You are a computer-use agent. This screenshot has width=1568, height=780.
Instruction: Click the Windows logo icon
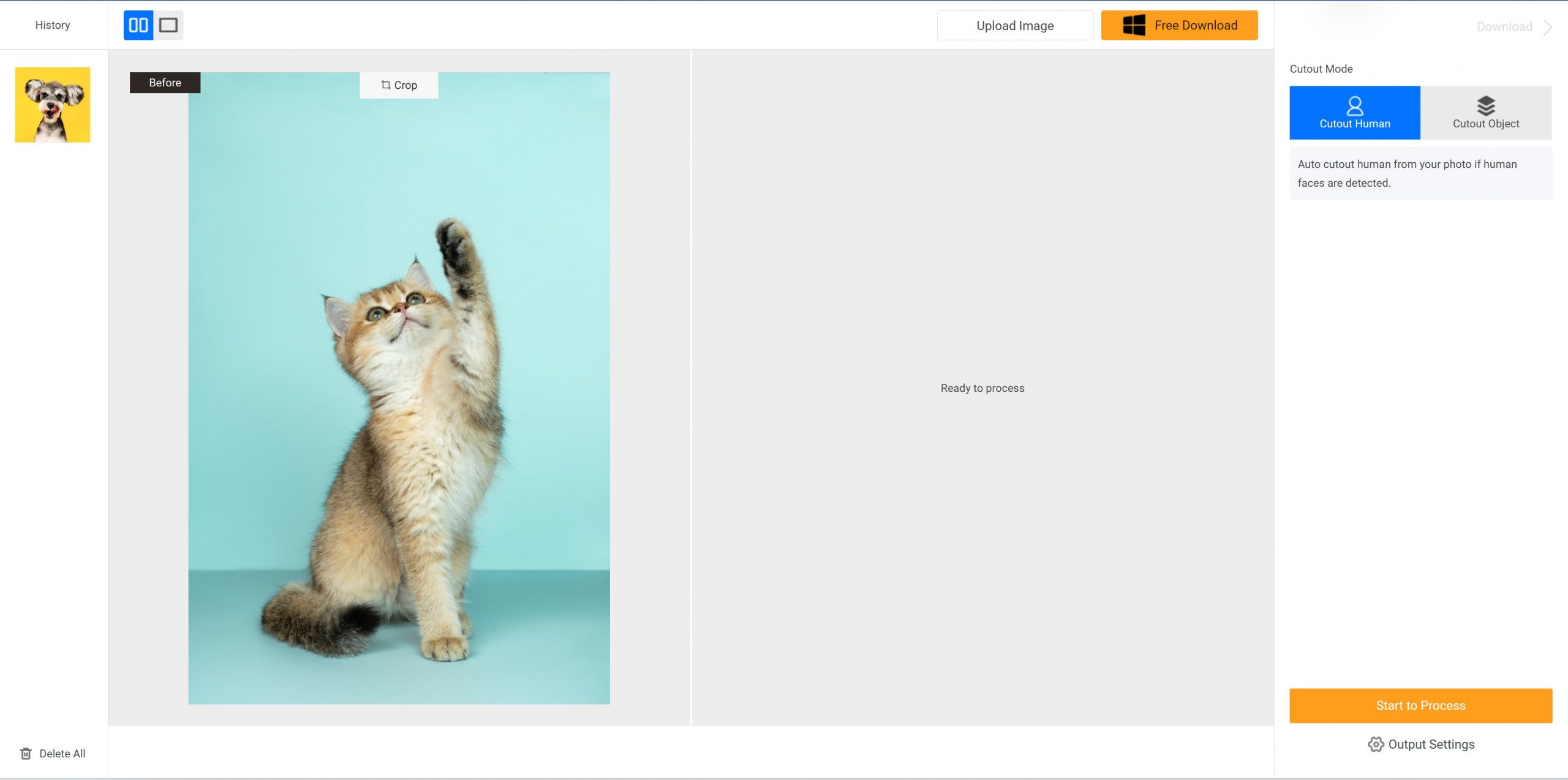click(x=1134, y=26)
